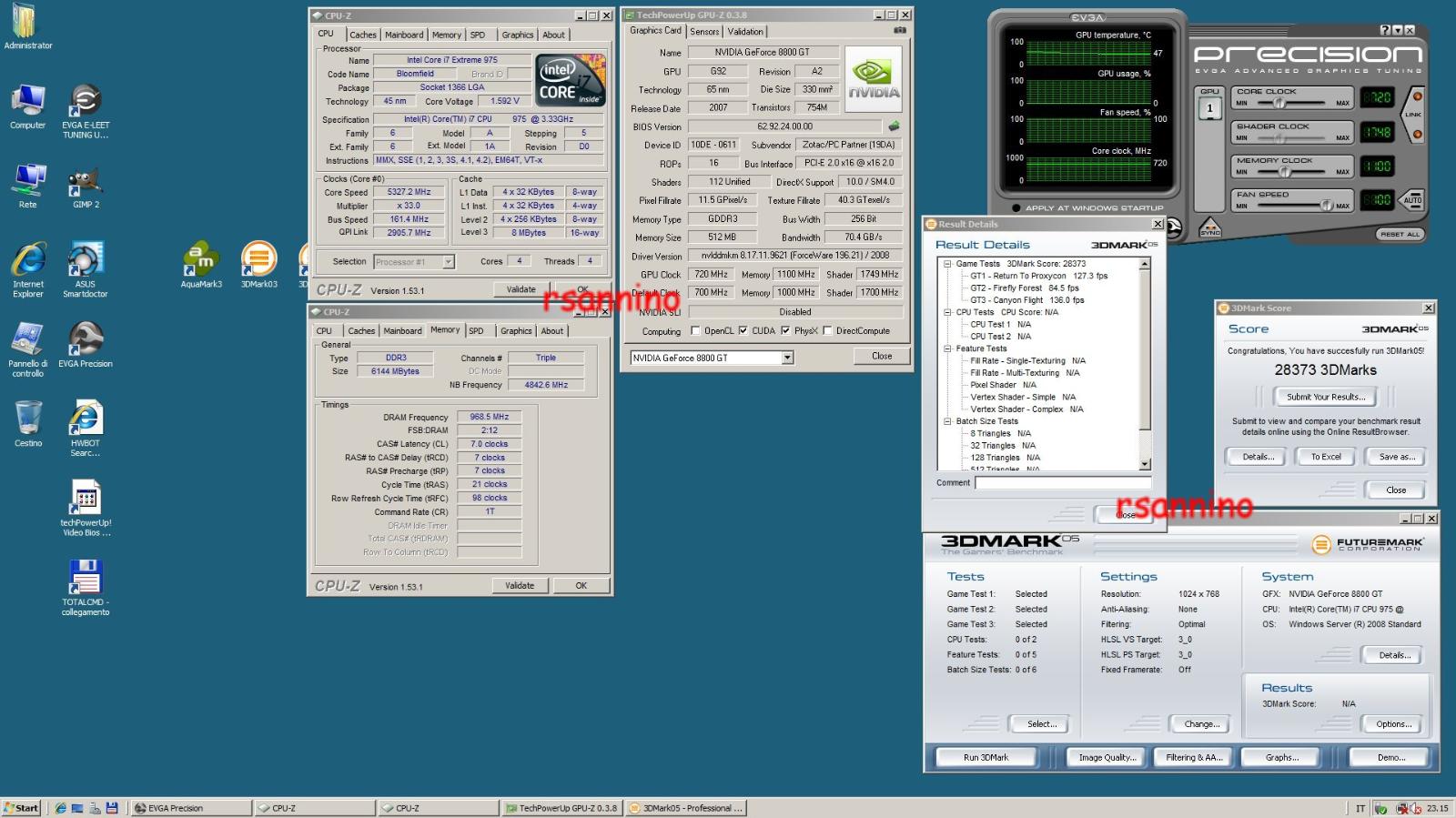1456x818 pixels.
Task: Launch the AquaMark3 desktop shortcut
Action: pos(201,265)
